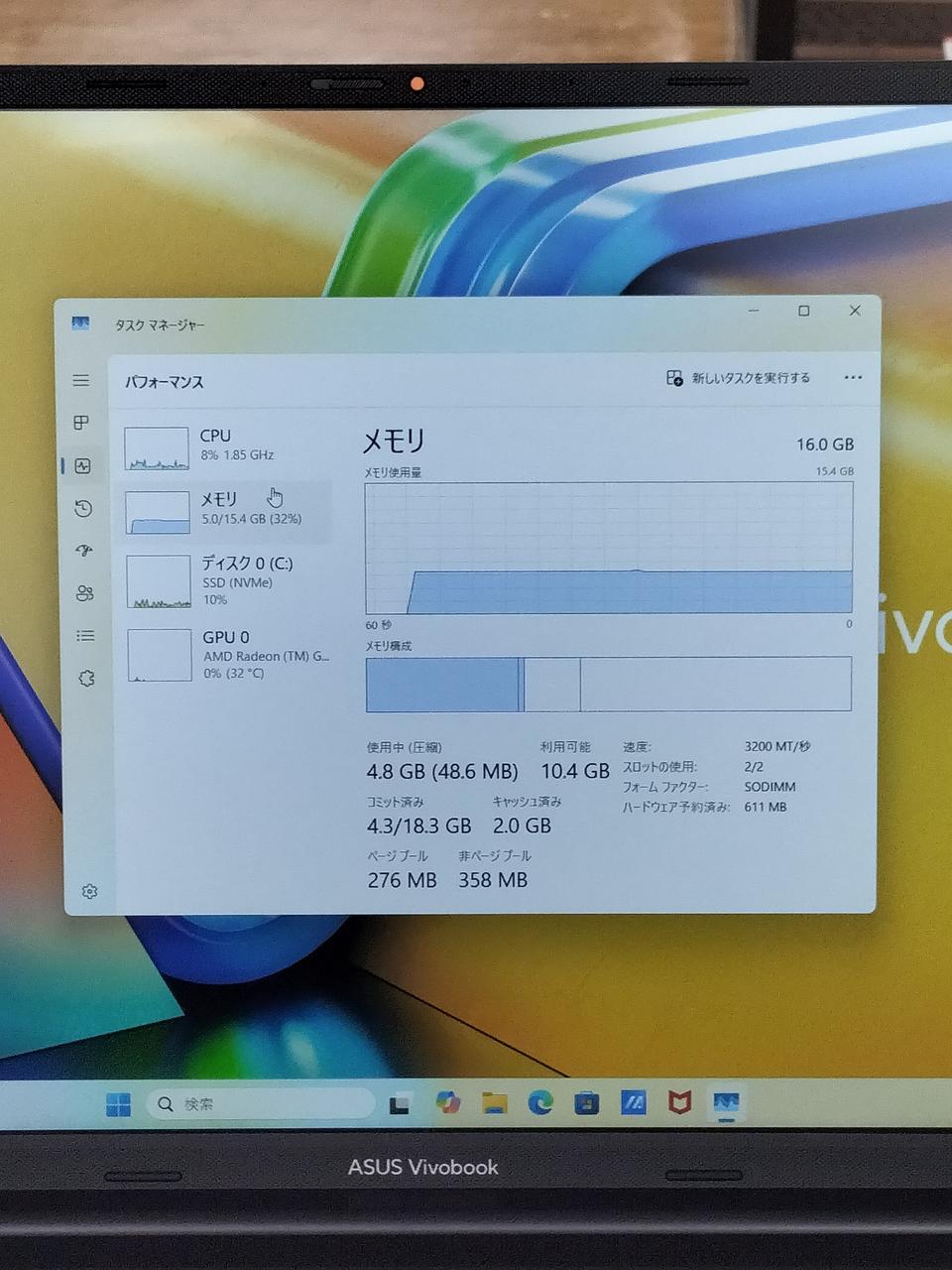Open Task Manager settings gear
The width and height of the screenshot is (952, 1270).
(x=89, y=892)
